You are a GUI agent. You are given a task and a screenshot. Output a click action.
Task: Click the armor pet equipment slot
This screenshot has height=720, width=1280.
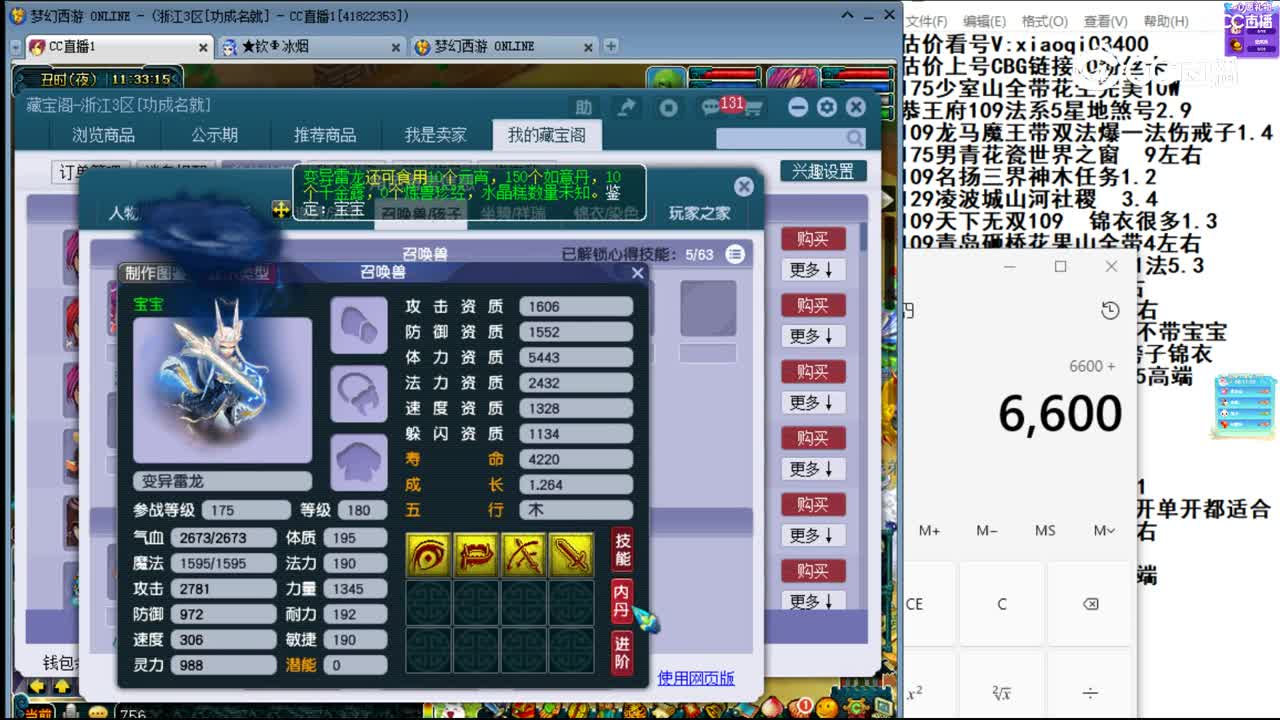tap(359, 462)
